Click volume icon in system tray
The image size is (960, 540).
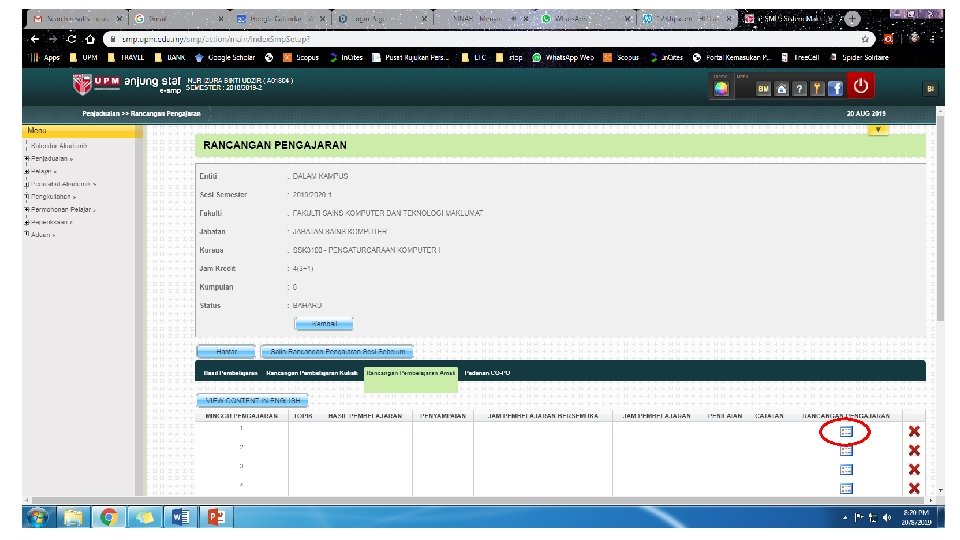click(x=887, y=518)
